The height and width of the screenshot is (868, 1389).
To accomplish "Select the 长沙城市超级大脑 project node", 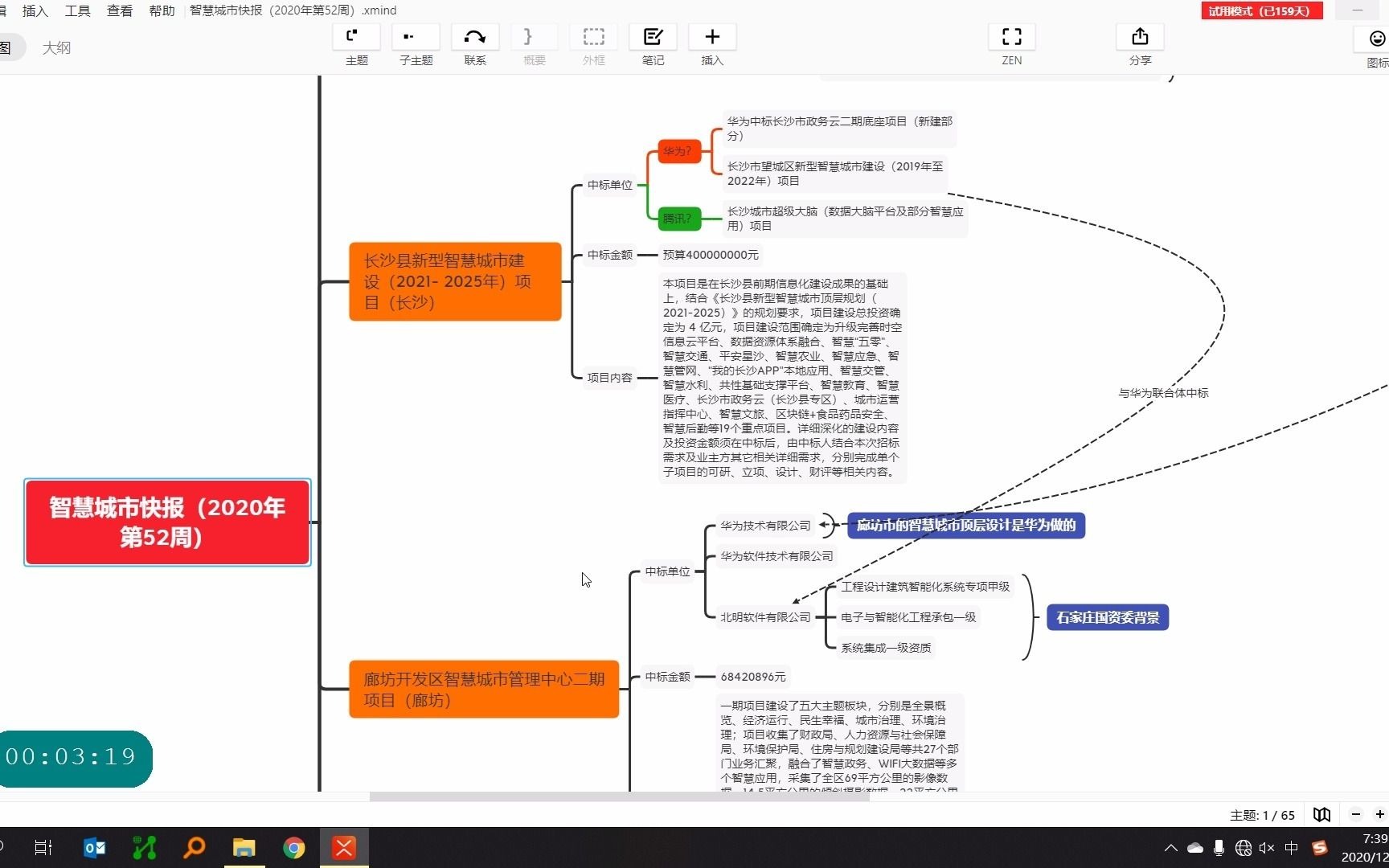I will pos(845,219).
